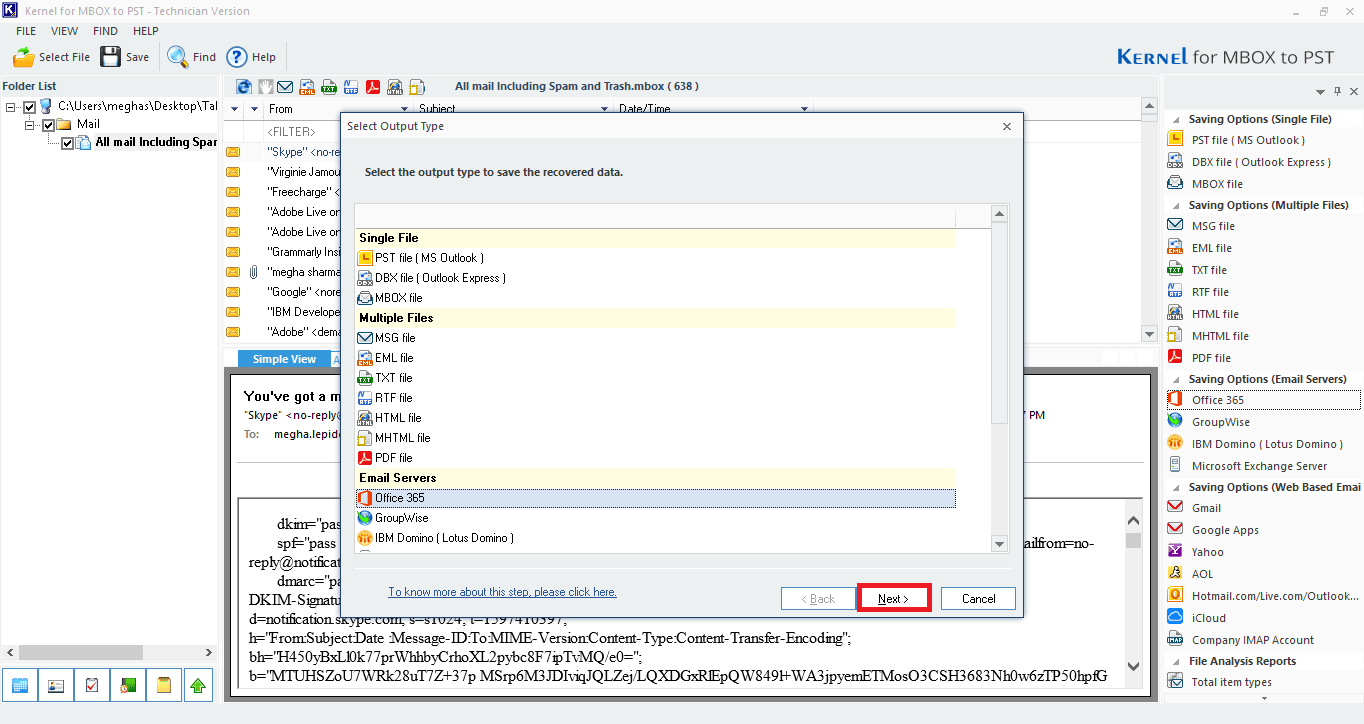Open the FILE menu

[x=26, y=31]
